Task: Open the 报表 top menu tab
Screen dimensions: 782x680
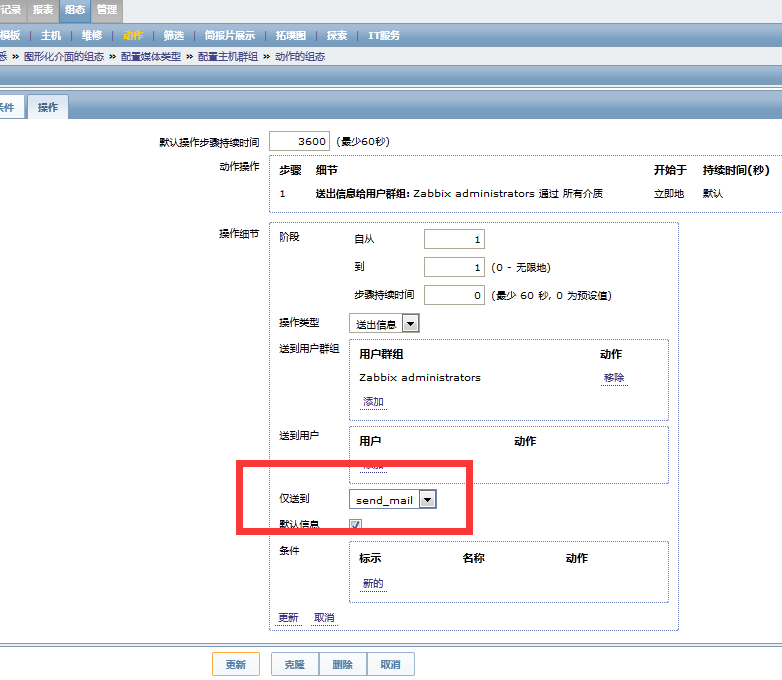Action: 43,10
